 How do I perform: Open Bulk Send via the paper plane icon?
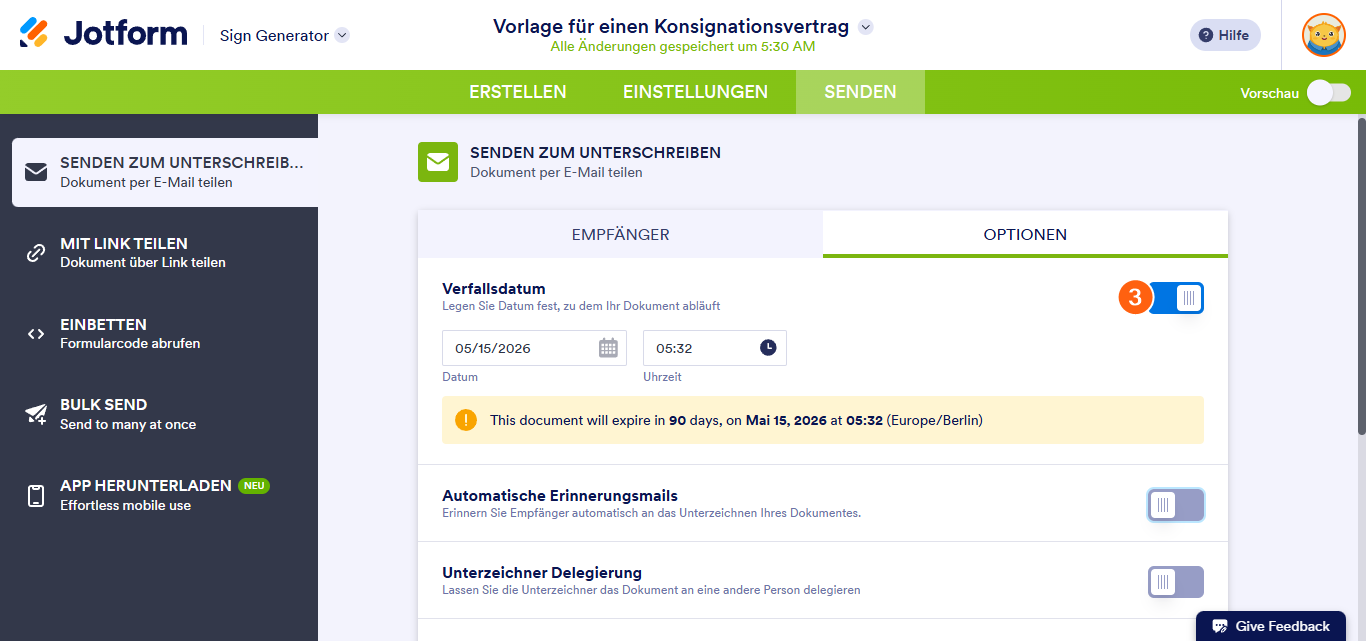(x=36, y=413)
